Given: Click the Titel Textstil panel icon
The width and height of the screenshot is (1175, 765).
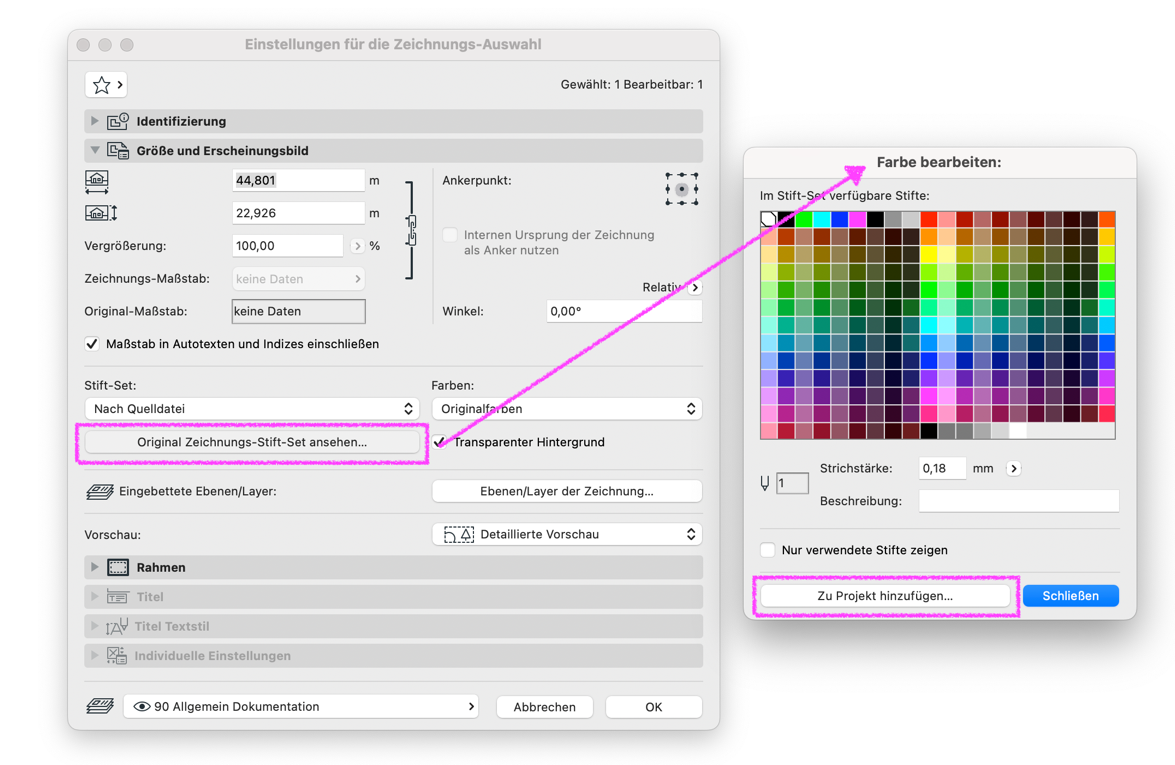Looking at the screenshot, I should point(117,626).
